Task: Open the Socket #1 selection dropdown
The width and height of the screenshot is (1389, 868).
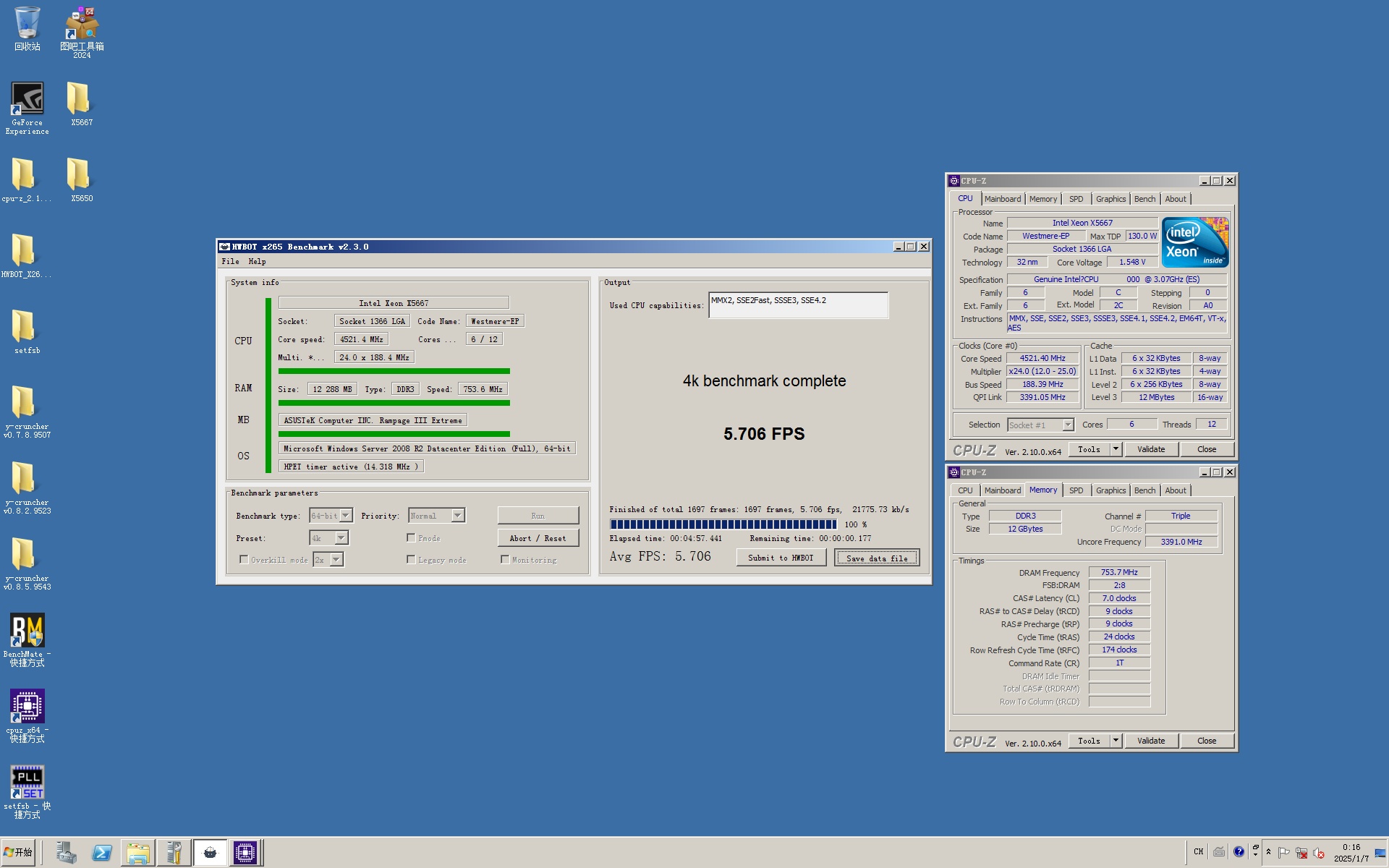Action: [x=1068, y=425]
